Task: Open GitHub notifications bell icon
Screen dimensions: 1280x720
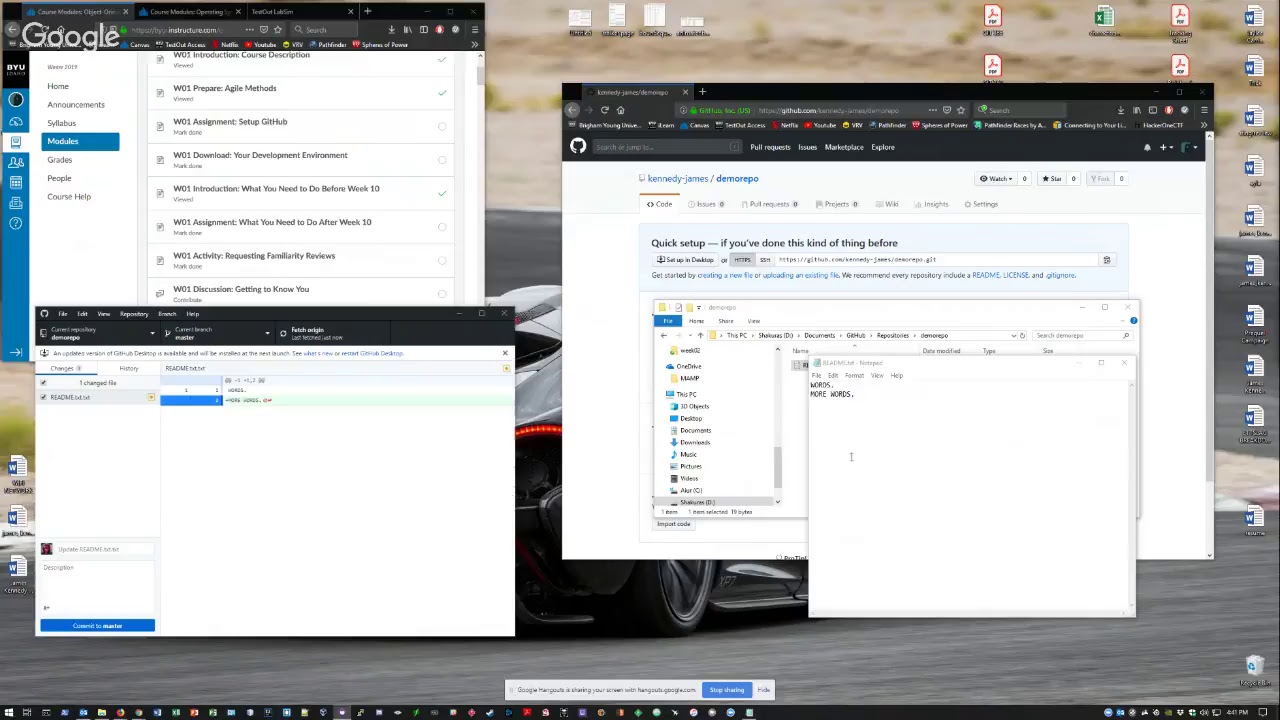Action: 1147,147
